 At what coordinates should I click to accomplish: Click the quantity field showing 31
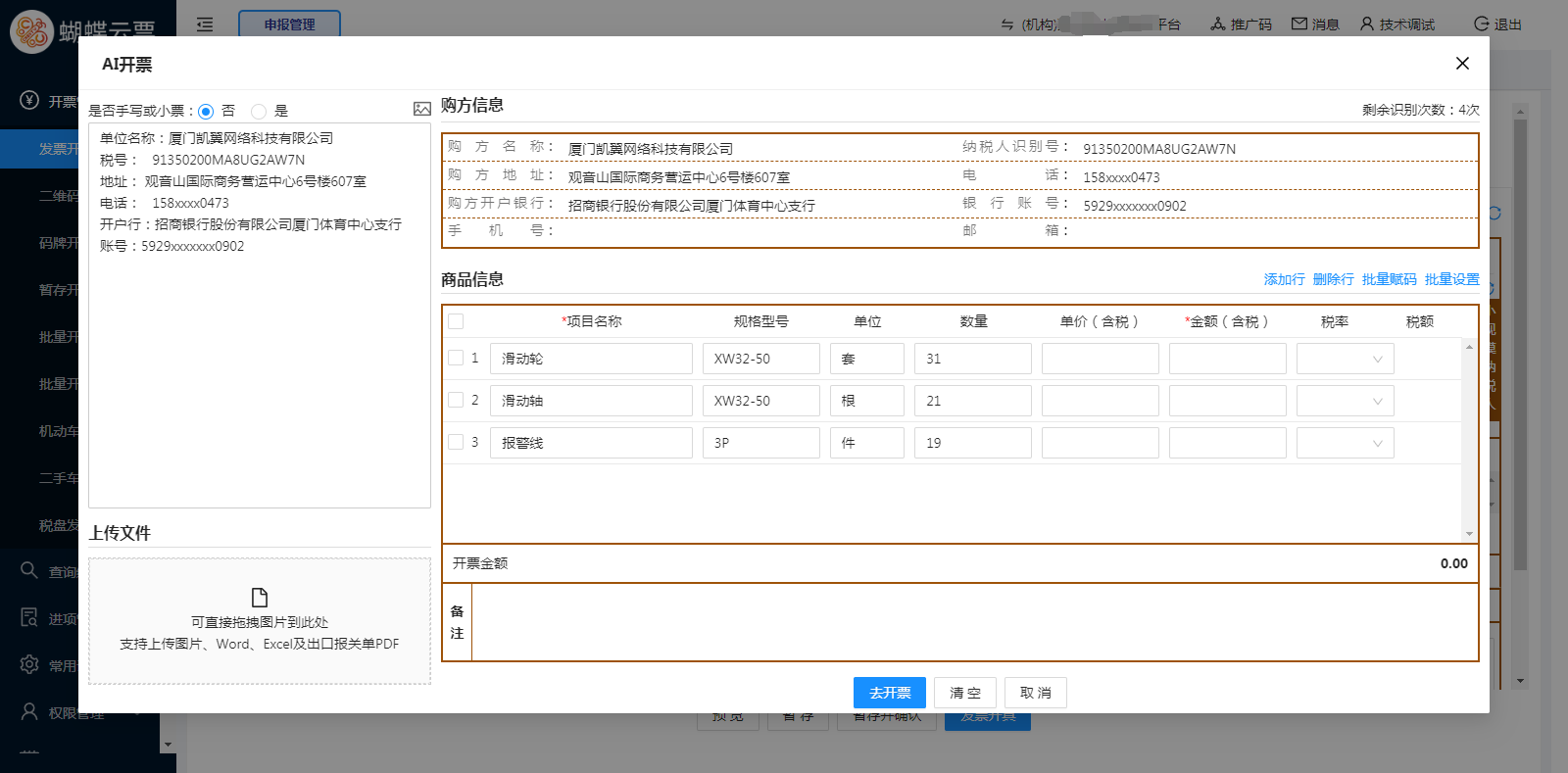point(973,359)
